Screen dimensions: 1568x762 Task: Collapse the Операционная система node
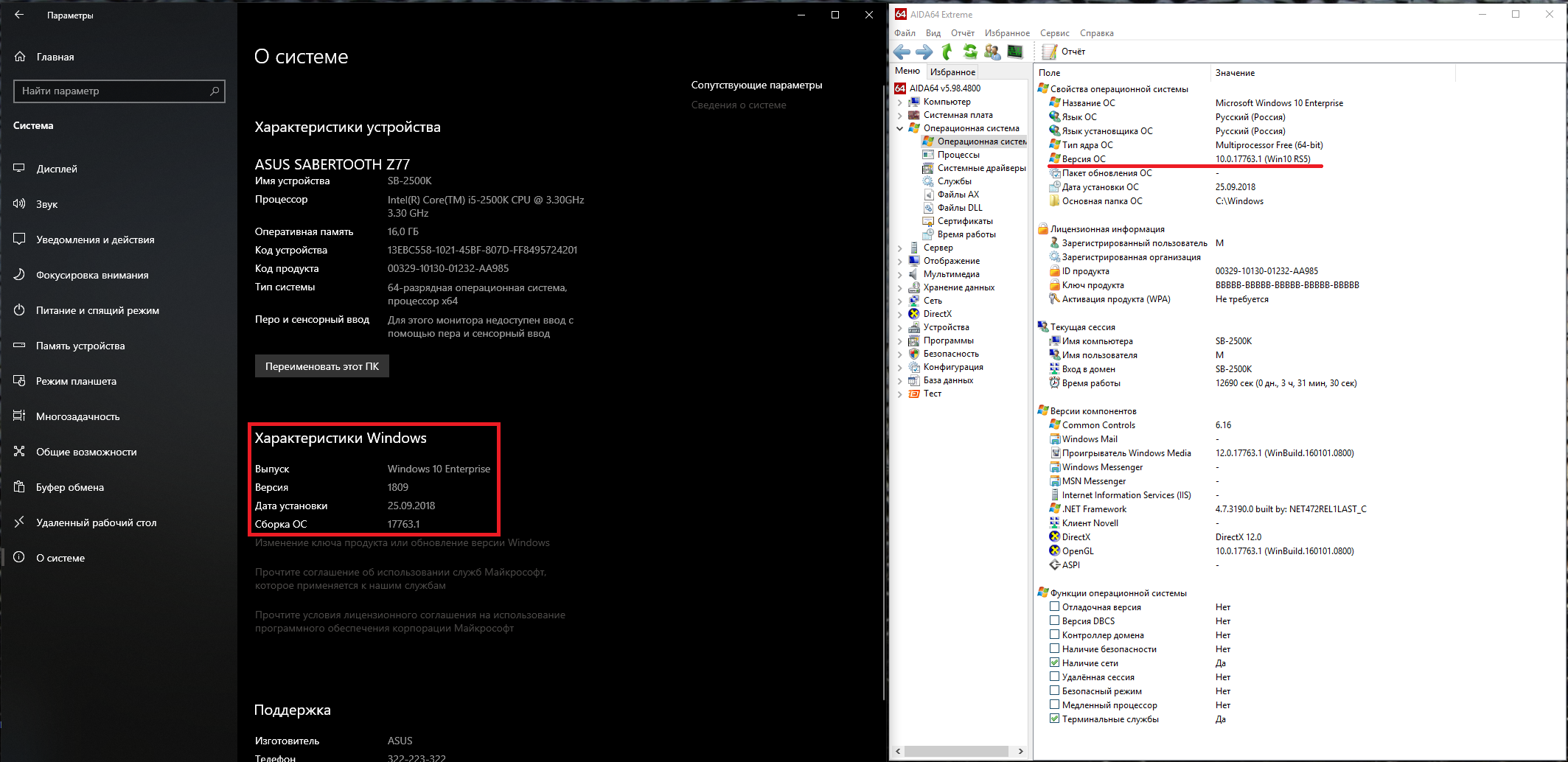[x=899, y=128]
